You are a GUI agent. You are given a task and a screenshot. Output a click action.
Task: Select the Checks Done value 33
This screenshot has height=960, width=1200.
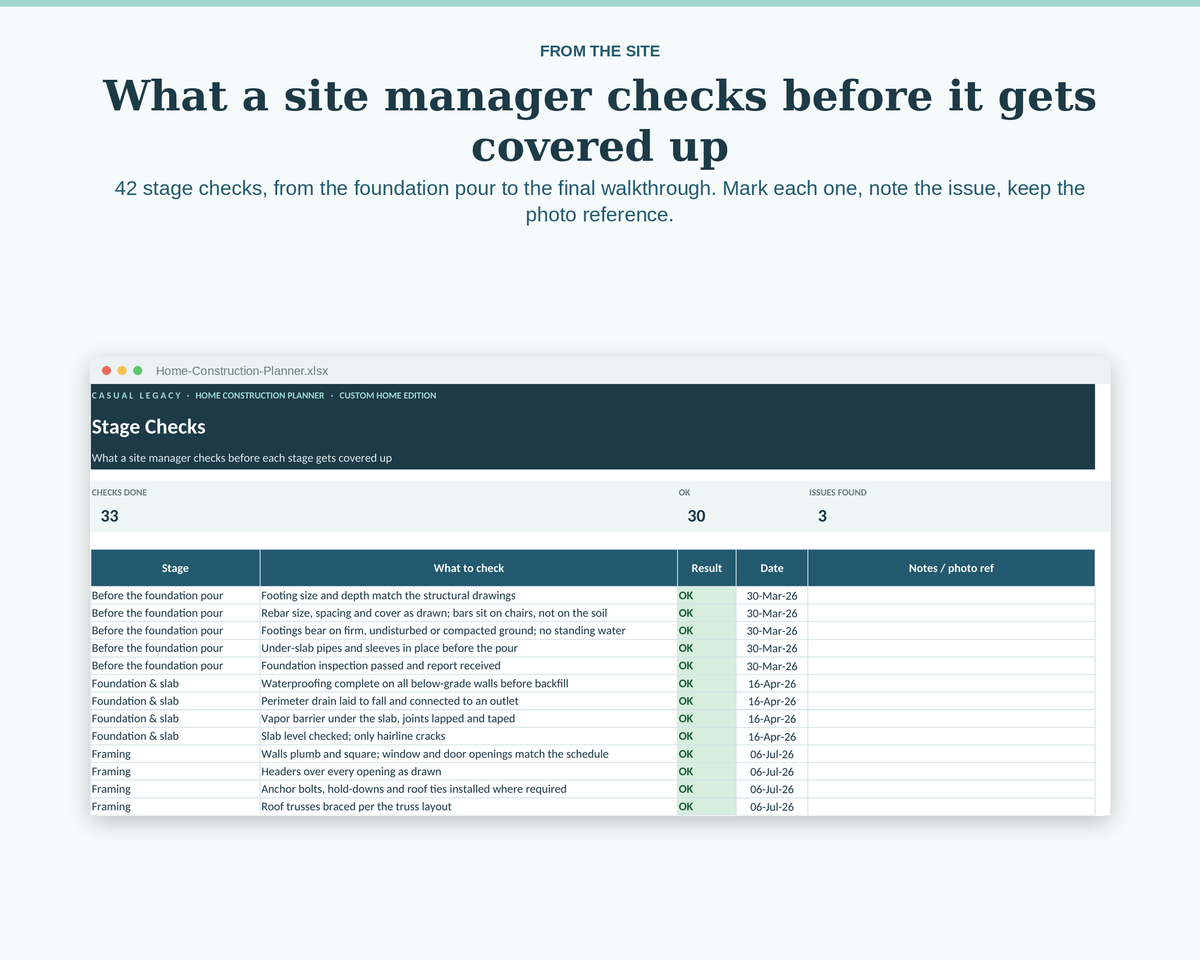pyautogui.click(x=110, y=516)
